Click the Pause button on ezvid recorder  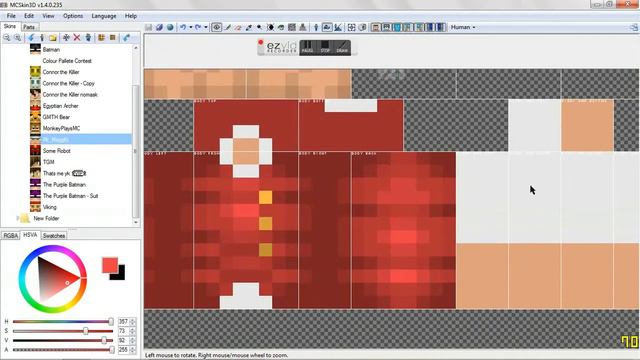pyautogui.click(x=307, y=47)
